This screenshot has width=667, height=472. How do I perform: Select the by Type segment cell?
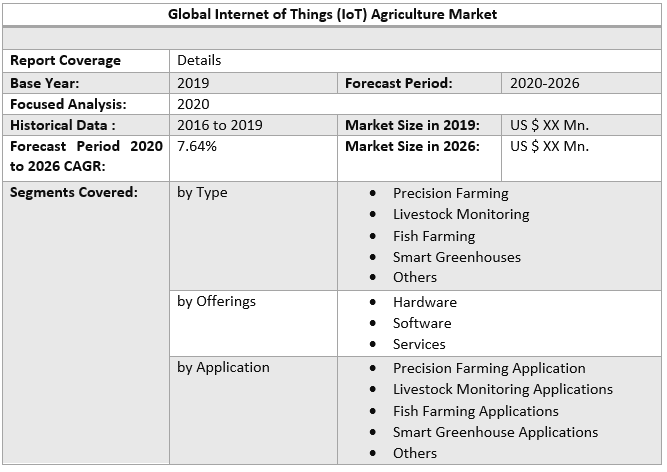(202, 192)
